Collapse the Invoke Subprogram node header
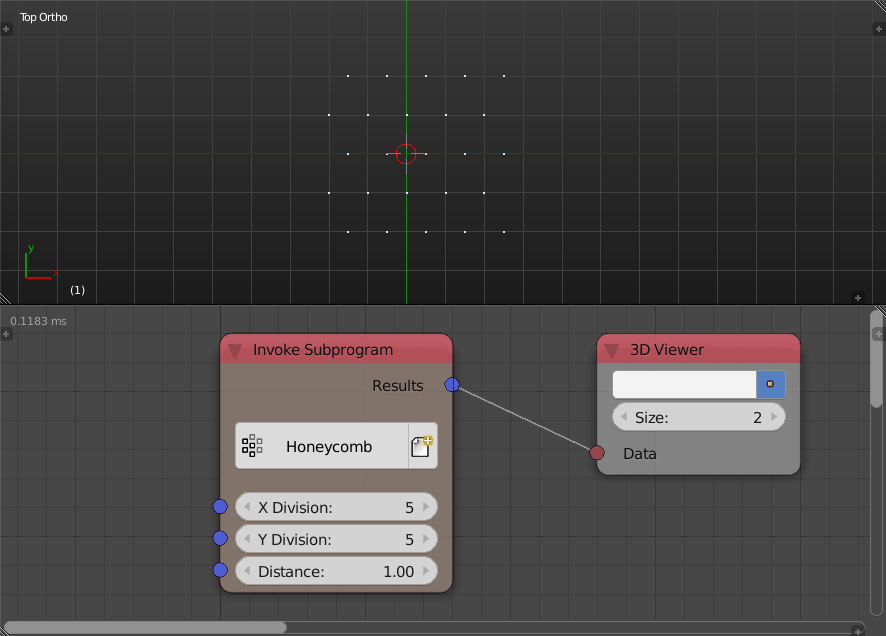The height and width of the screenshot is (636, 886). 234,349
